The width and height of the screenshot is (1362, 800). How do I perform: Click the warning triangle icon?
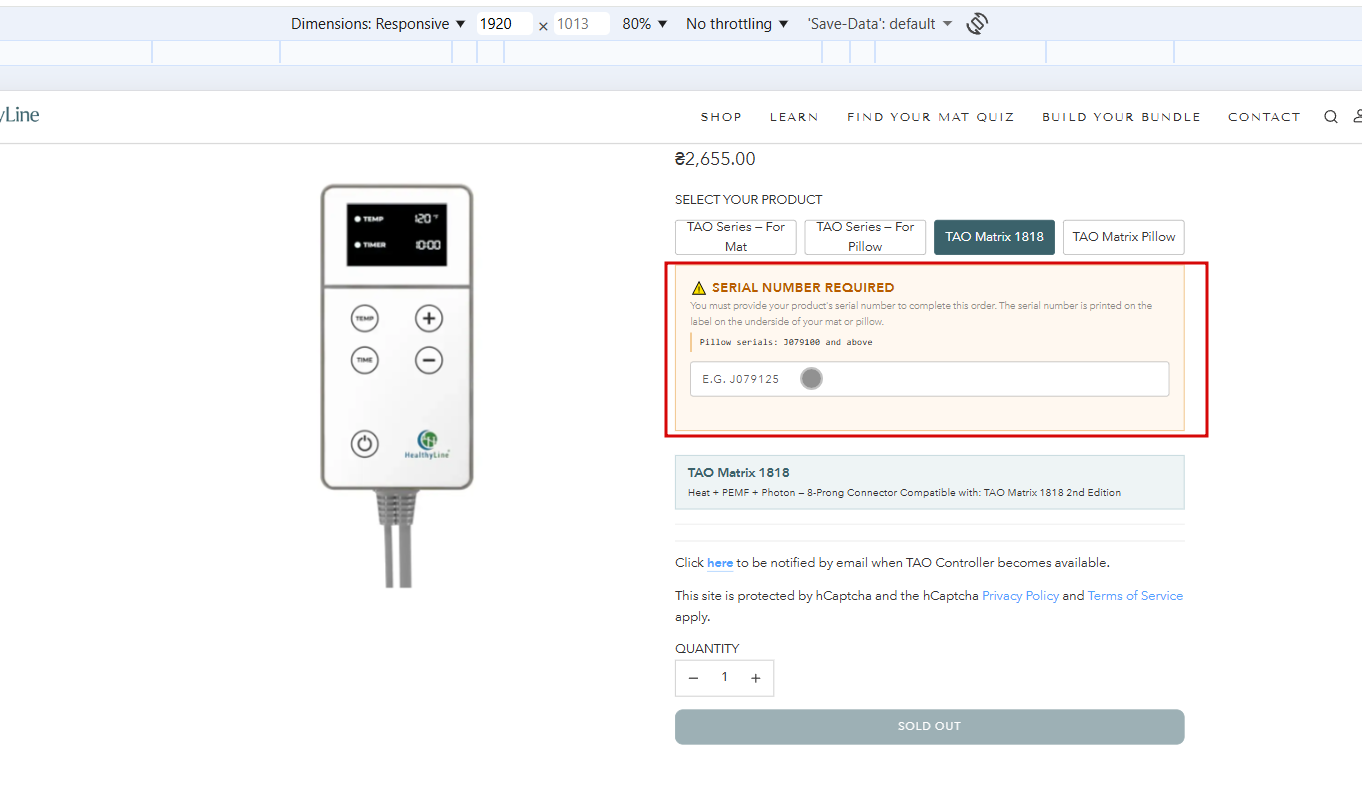pyautogui.click(x=699, y=288)
